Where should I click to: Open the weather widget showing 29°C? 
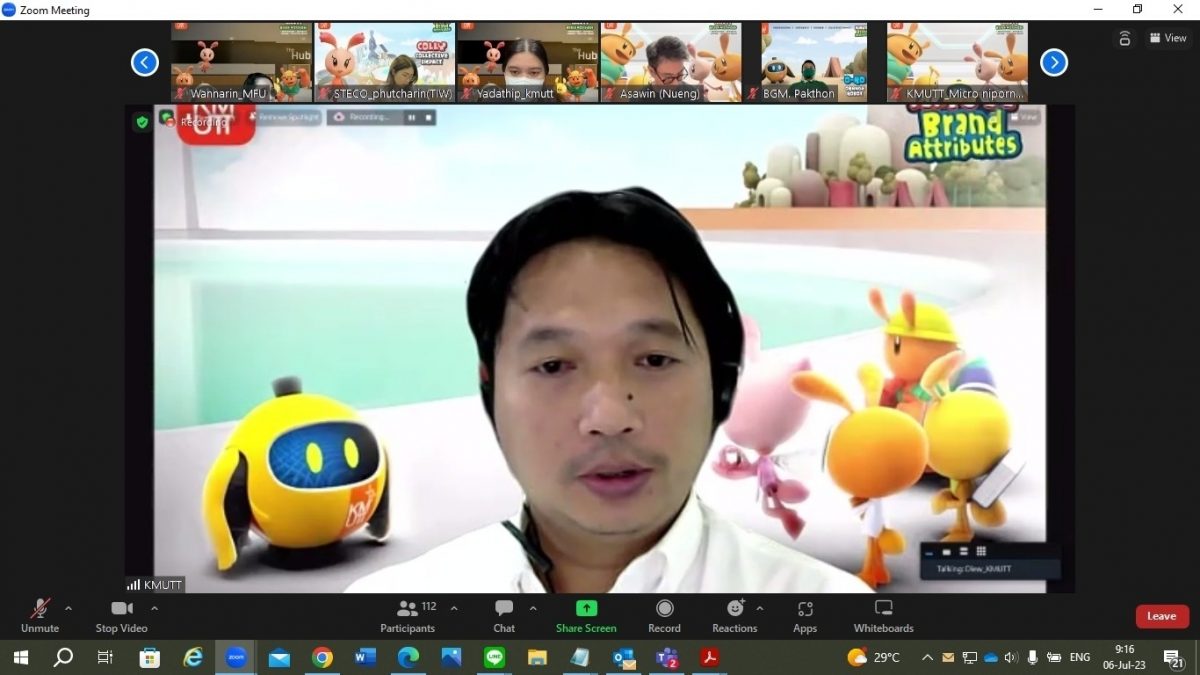[874, 657]
